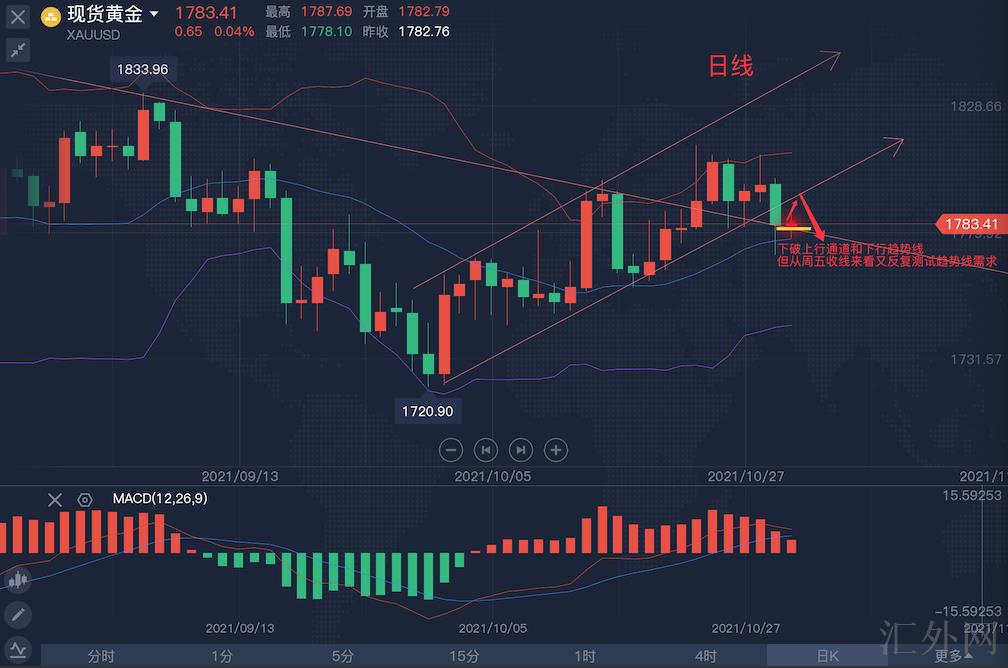Close the chart with top-left X
1008x668 pixels.
click(18, 16)
